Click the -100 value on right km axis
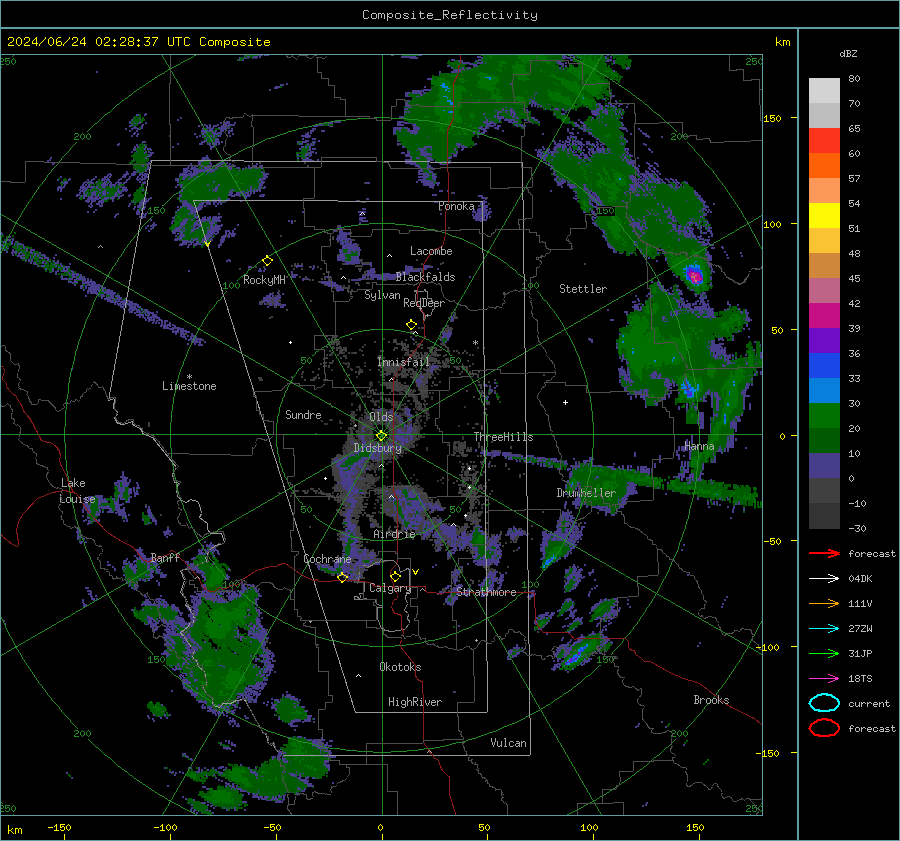Image resolution: width=900 pixels, height=841 pixels. (767, 647)
